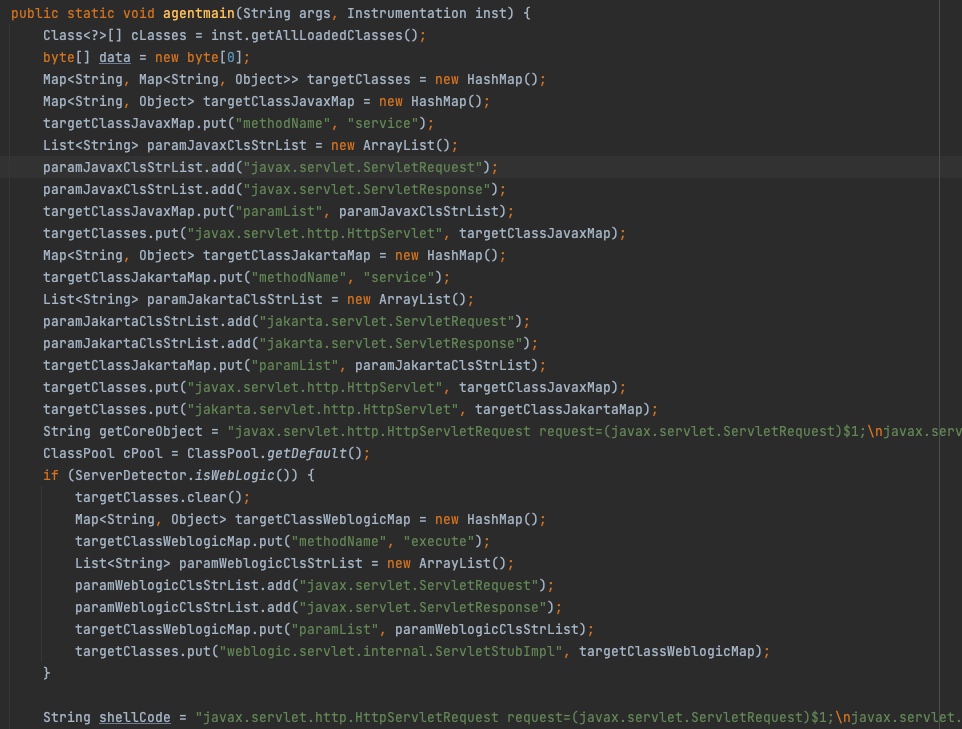Click paramWeblogicClsStrList in its List<String> declaration
962x729 pixels.
(271, 563)
